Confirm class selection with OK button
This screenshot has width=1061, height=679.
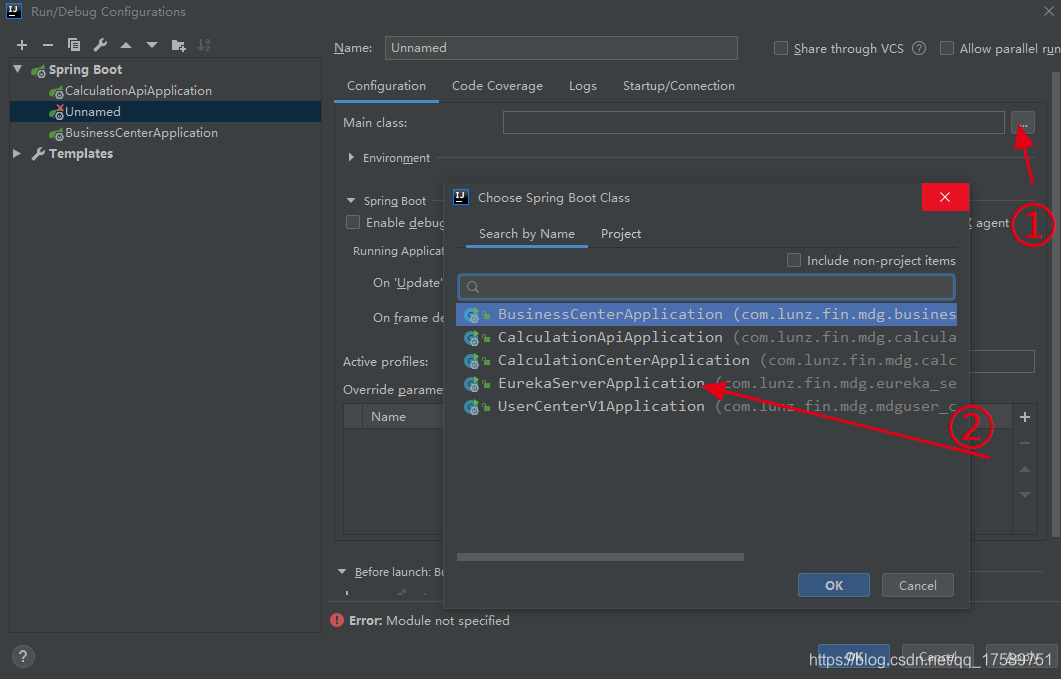(834, 586)
